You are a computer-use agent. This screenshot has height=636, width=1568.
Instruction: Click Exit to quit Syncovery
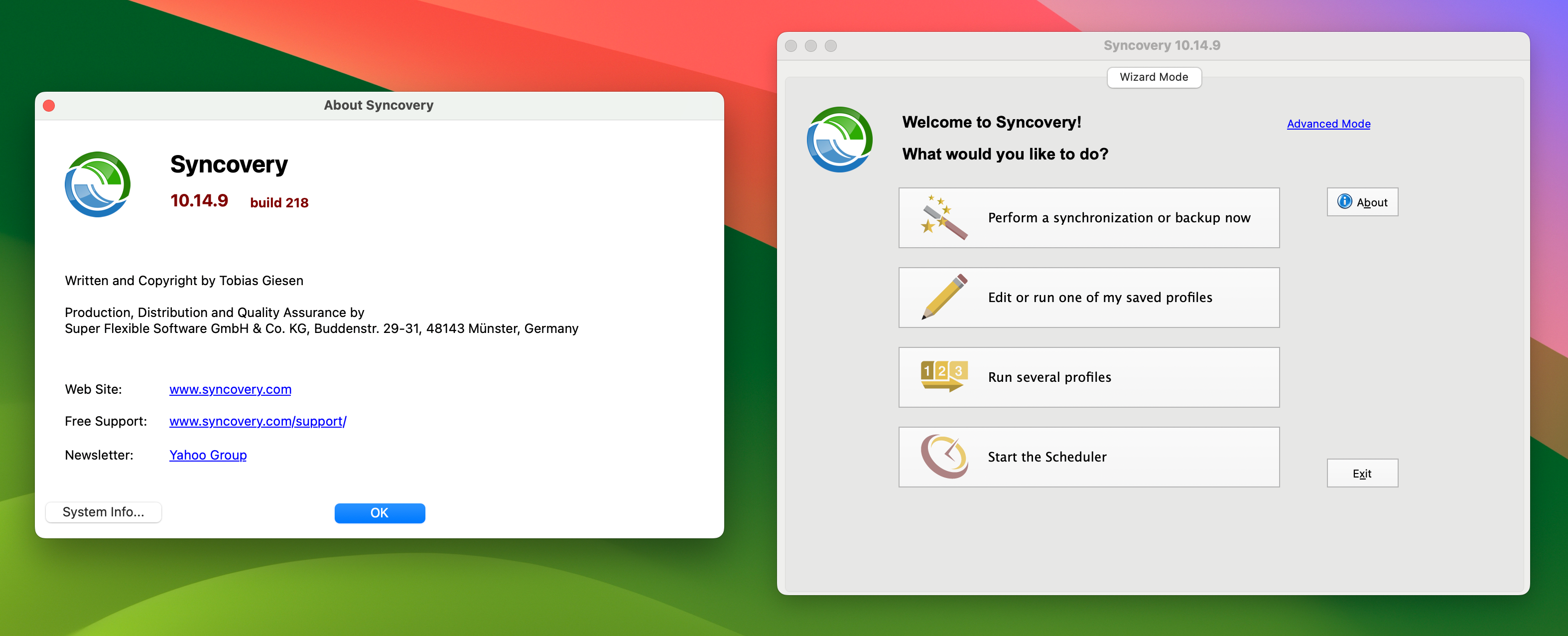pos(1363,473)
